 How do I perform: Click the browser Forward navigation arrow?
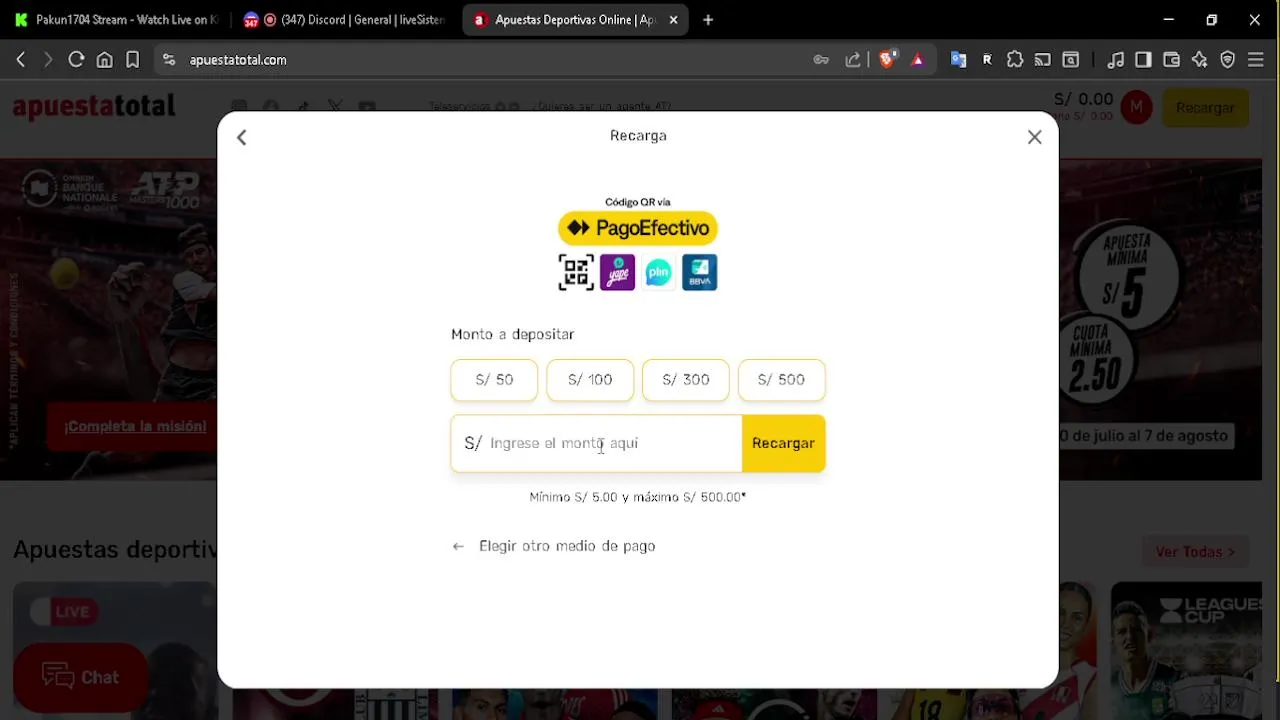pyautogui.click(x=47, y=60)
